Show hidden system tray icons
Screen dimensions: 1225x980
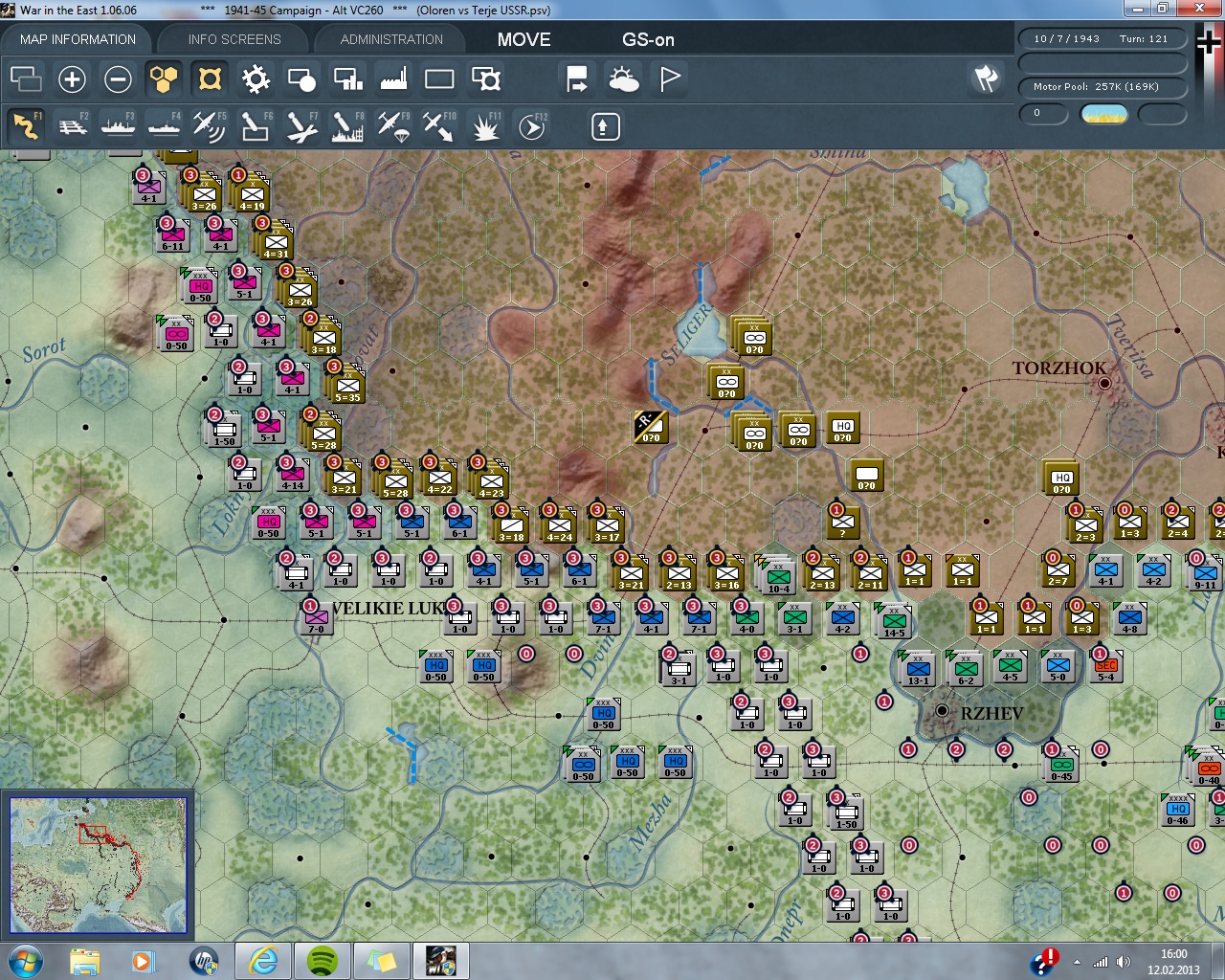click(x=1078, y=962)
